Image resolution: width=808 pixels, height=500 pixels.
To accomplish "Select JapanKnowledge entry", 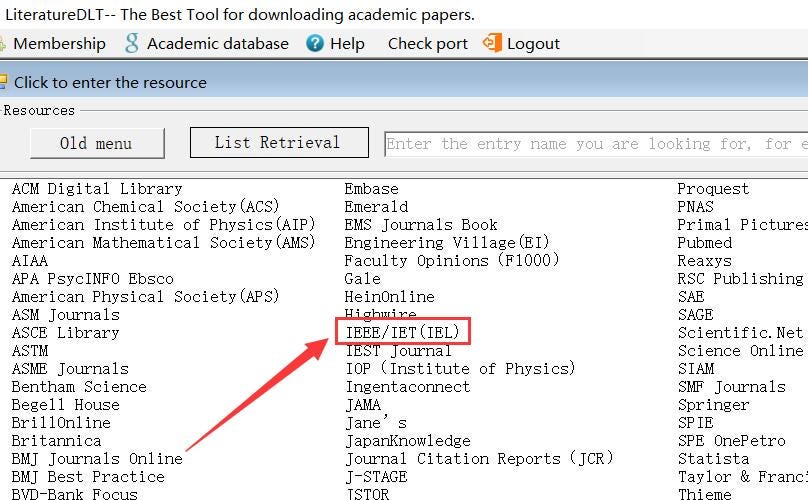I will (x=408, y=441).
